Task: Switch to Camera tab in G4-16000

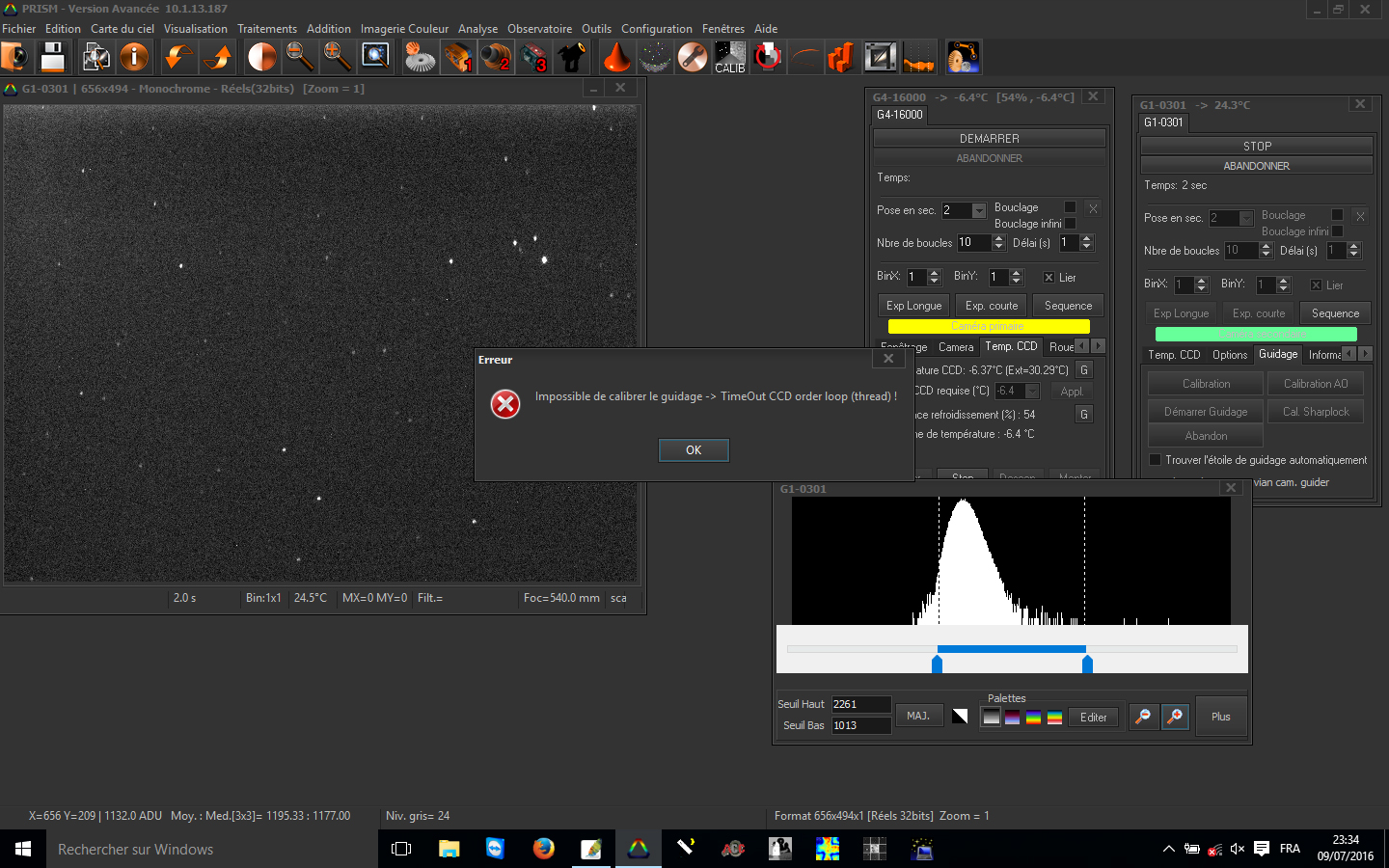Action: (x=956, y=347)
